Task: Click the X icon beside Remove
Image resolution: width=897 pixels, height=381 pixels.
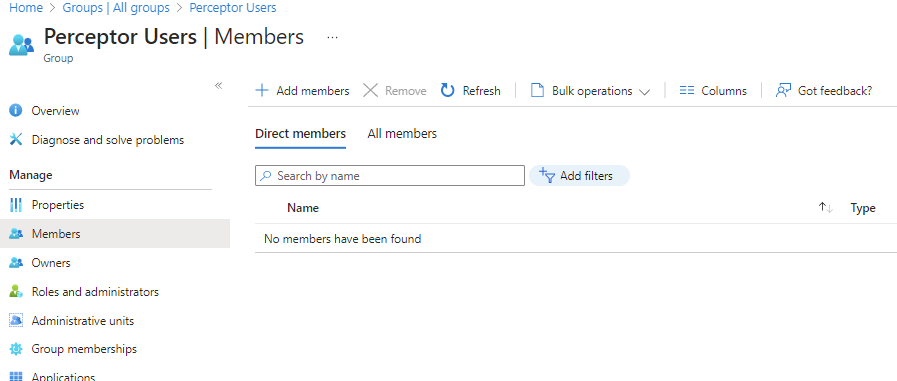Action: click(x=371, y=90)
